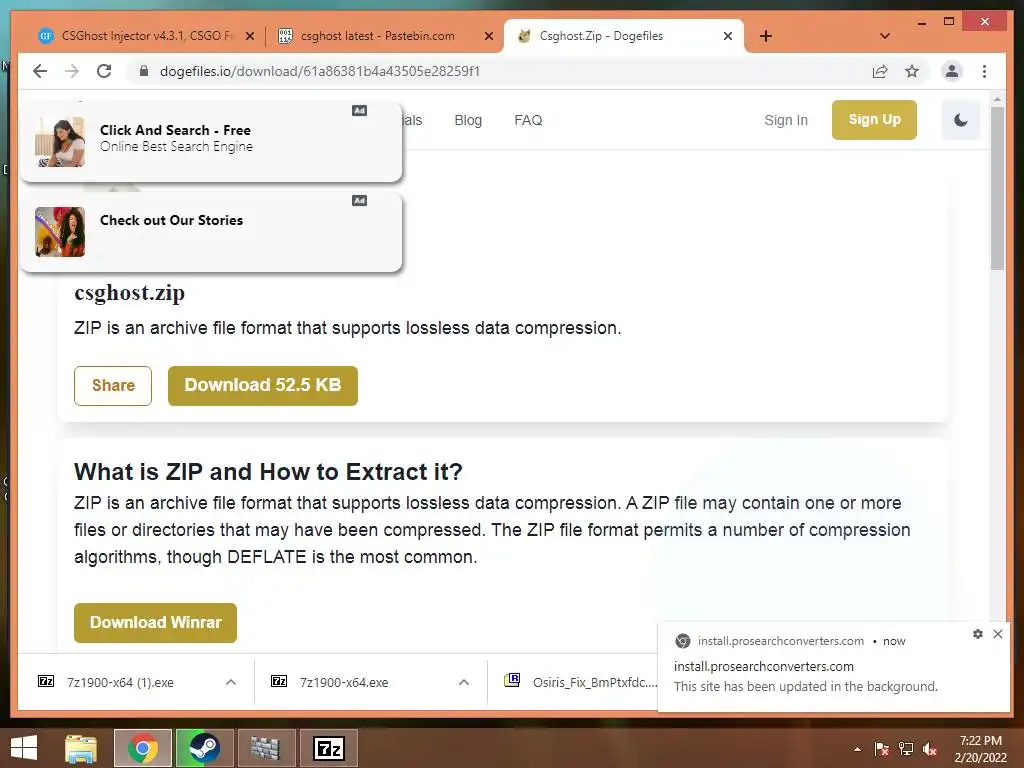Screen dimensions: 1024x768
Task: Click the 7z icon of 7z1900-x64.exe download
Action: point(279,681)
